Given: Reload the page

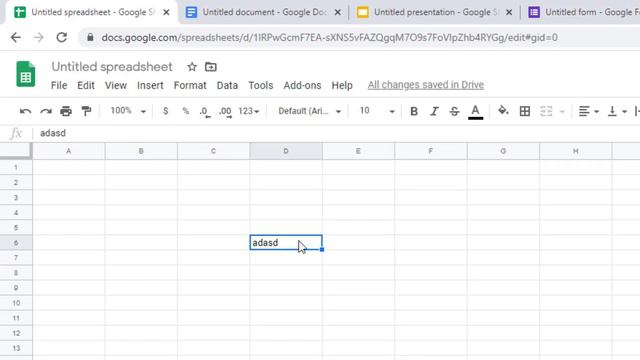Looking at the screenshot, I should pos(62,38).
